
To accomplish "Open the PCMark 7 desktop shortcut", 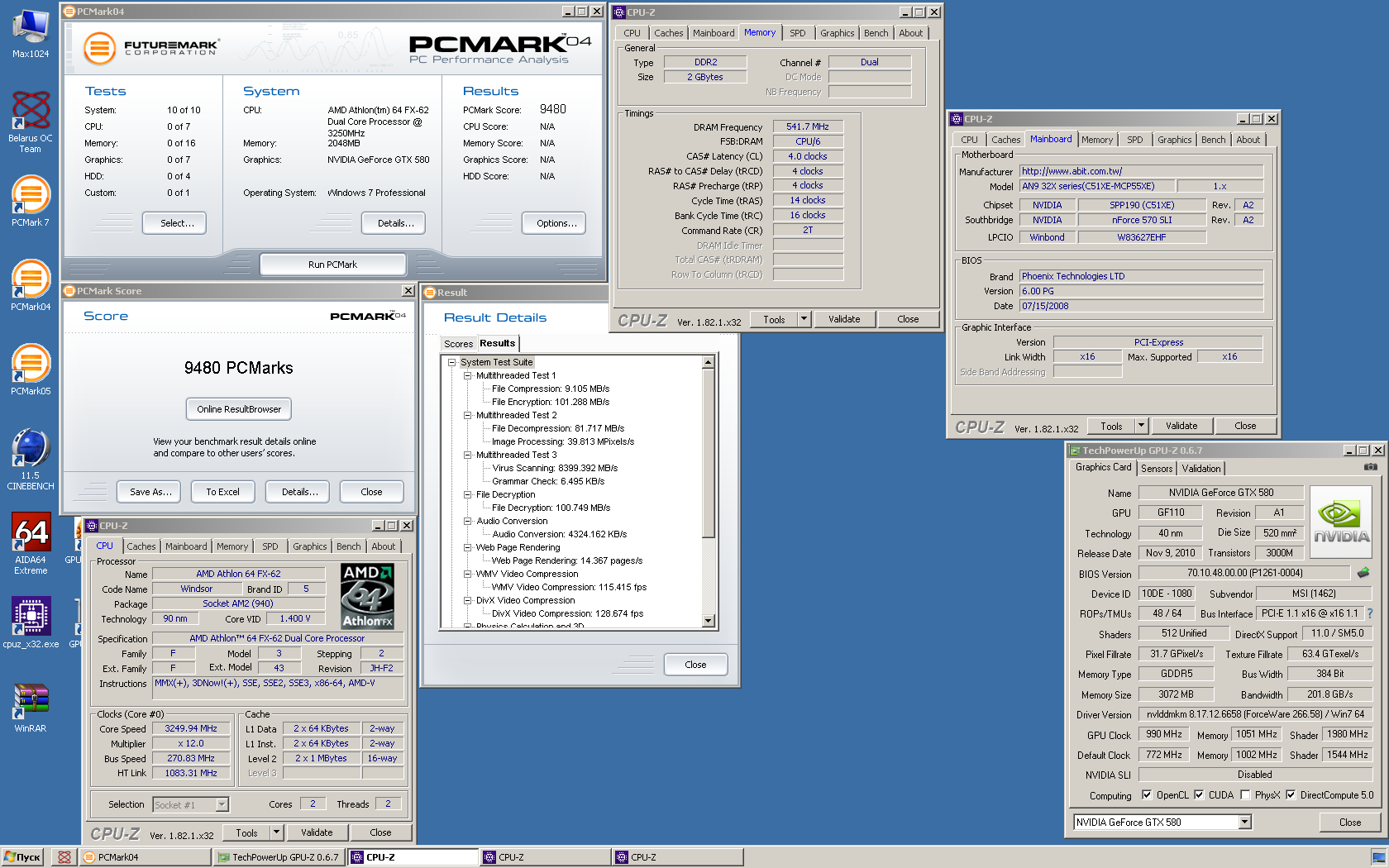I will coord(31,200).
